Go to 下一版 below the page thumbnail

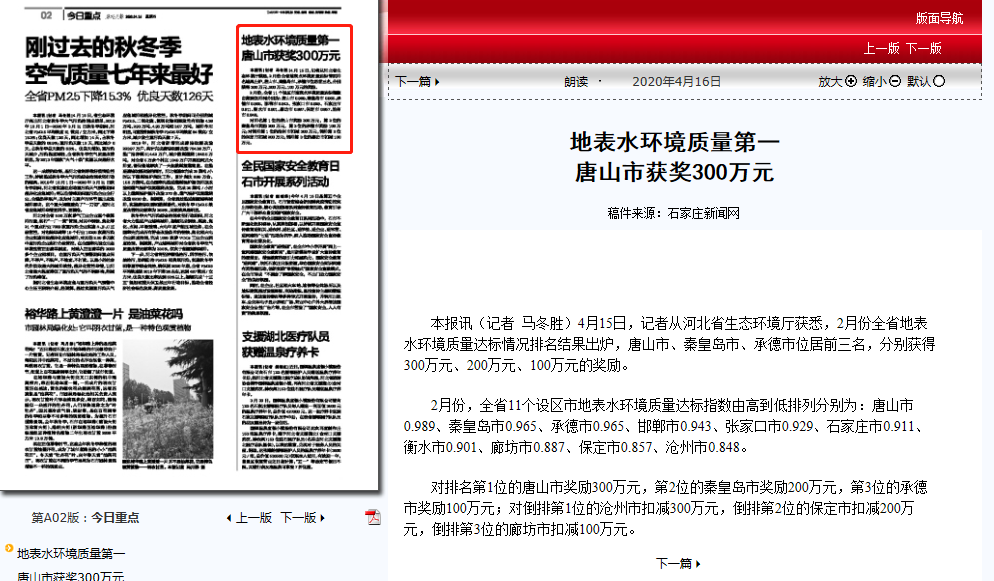pyautogui.click(x=302, y=518)
